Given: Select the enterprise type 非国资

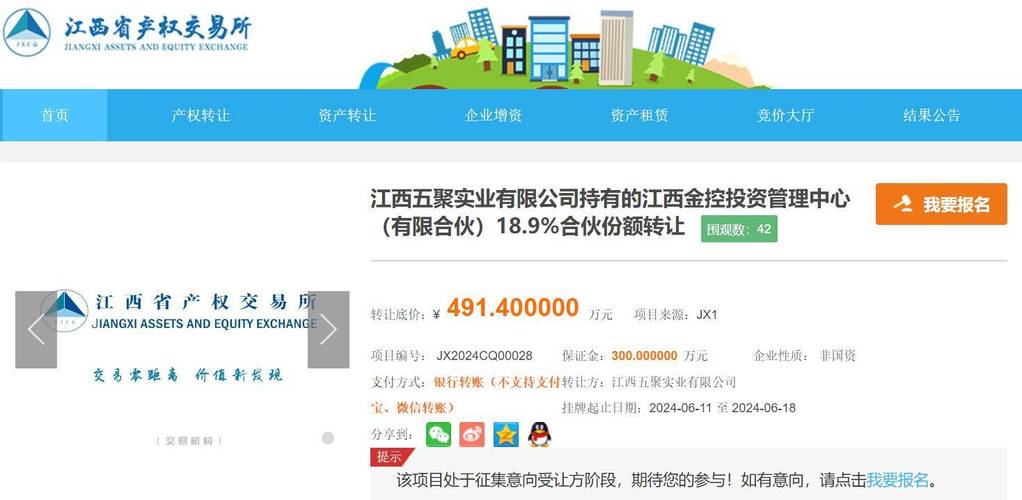Looking at the screenshot, I should tap(838, 356).
